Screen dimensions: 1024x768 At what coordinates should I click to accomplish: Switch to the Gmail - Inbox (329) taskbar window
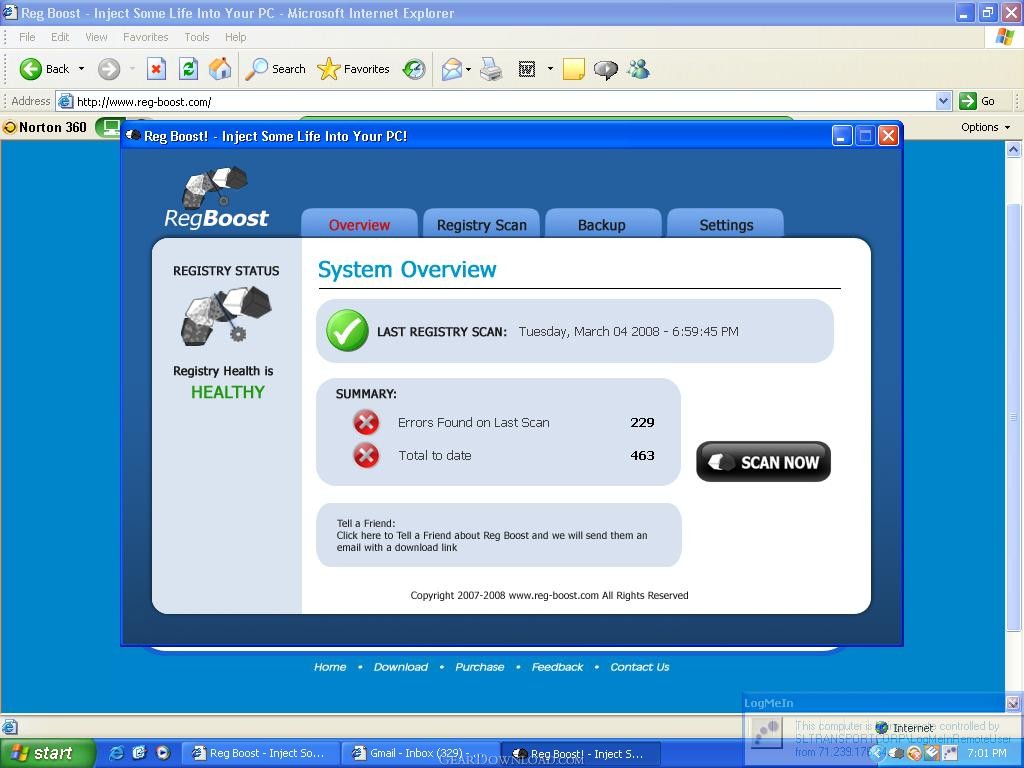(x=421, y=753)
